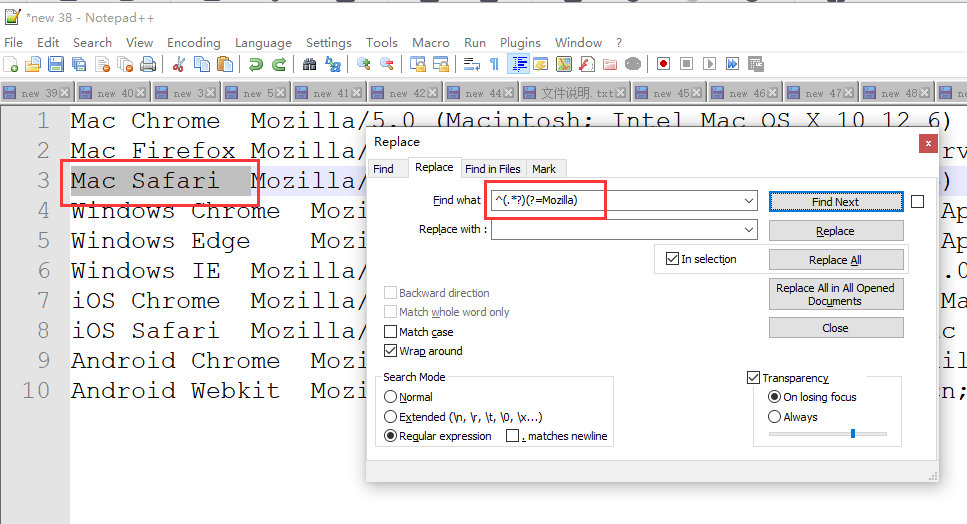Viewport: 967px width, 524px height.
Task: Open the Function List icon
Action: 587,64
